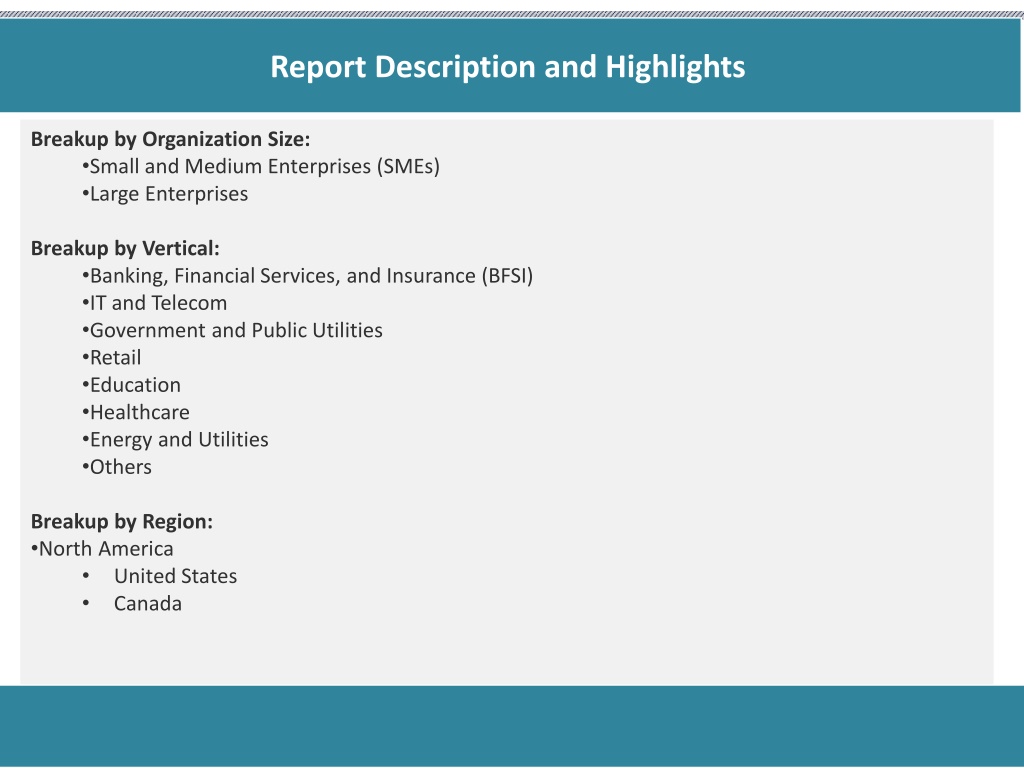Click the 'Others' bullet item
Image resolution: width=1024 pixels, height=768 pixels.
(x=116, y=467)
